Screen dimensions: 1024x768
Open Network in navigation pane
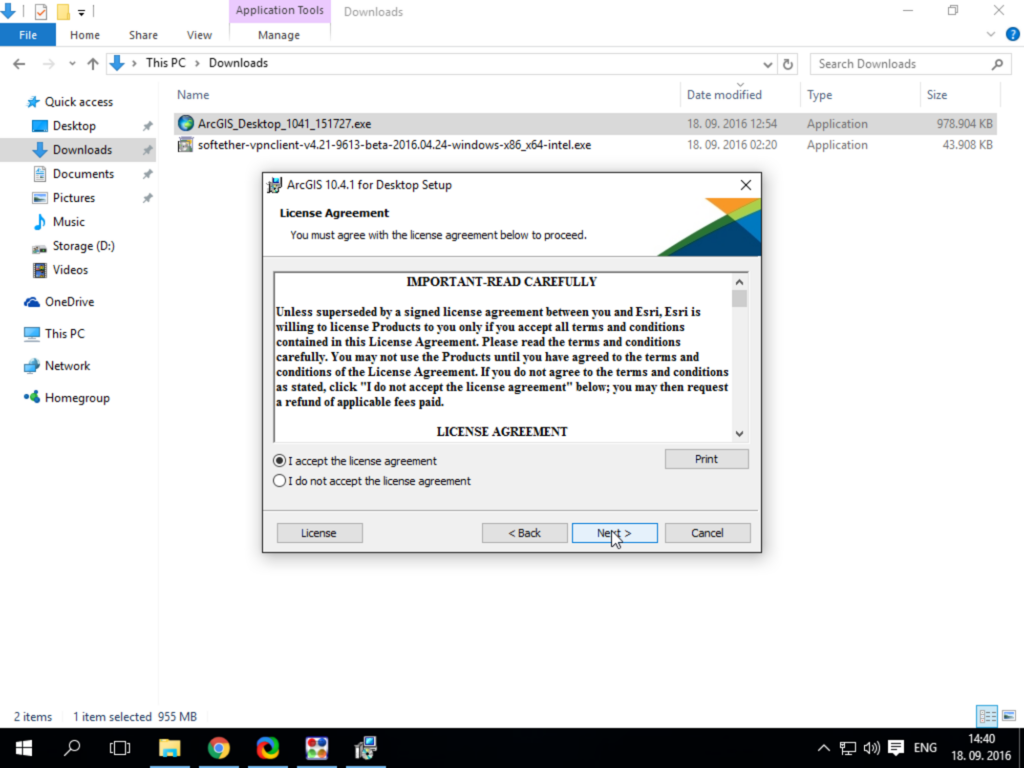67,366
